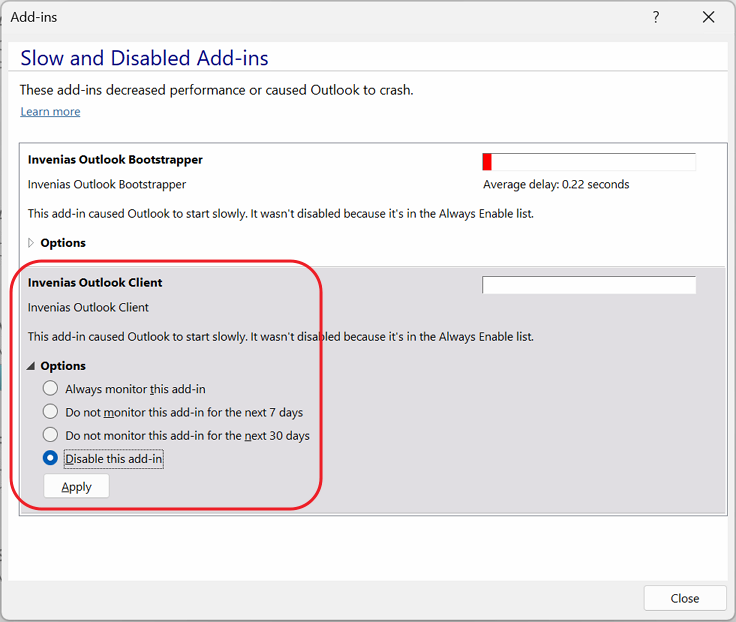Expand Options for Invenias Outlook Bootstrapper
Screen dimensions: 736x622
tap(31, 243)
